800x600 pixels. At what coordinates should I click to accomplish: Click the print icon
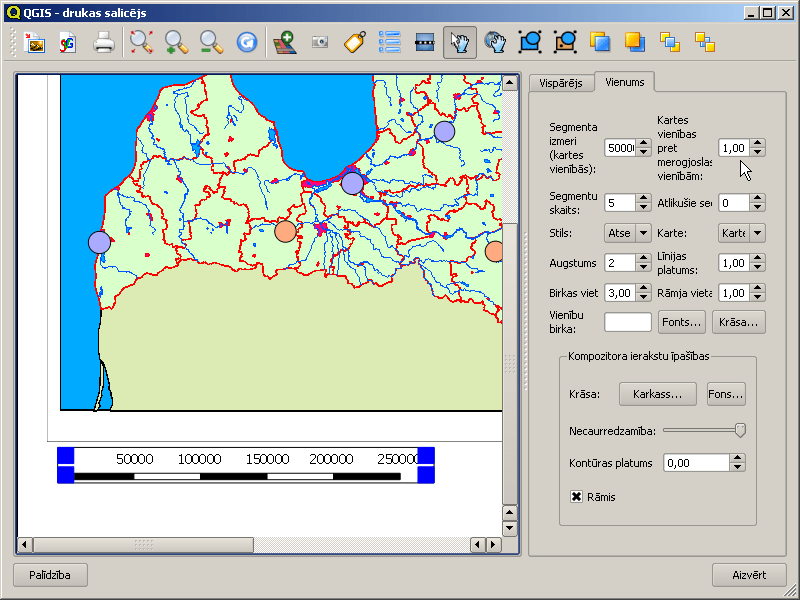[104, 43]
